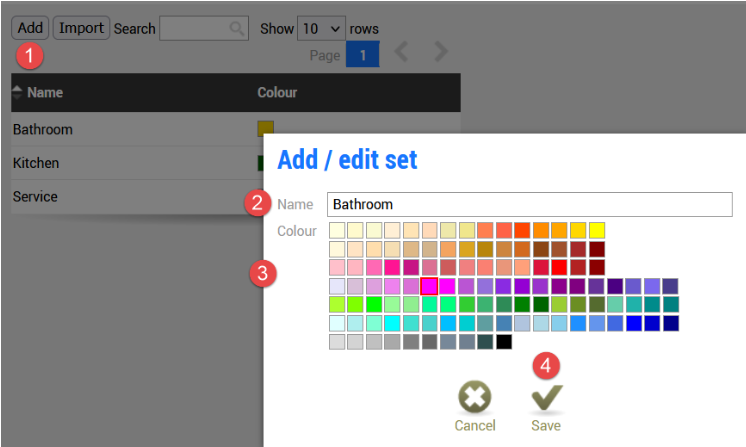Click the Name text field containing Bathroom
Viewport: 746px width, 447px height.
(529, 204)
